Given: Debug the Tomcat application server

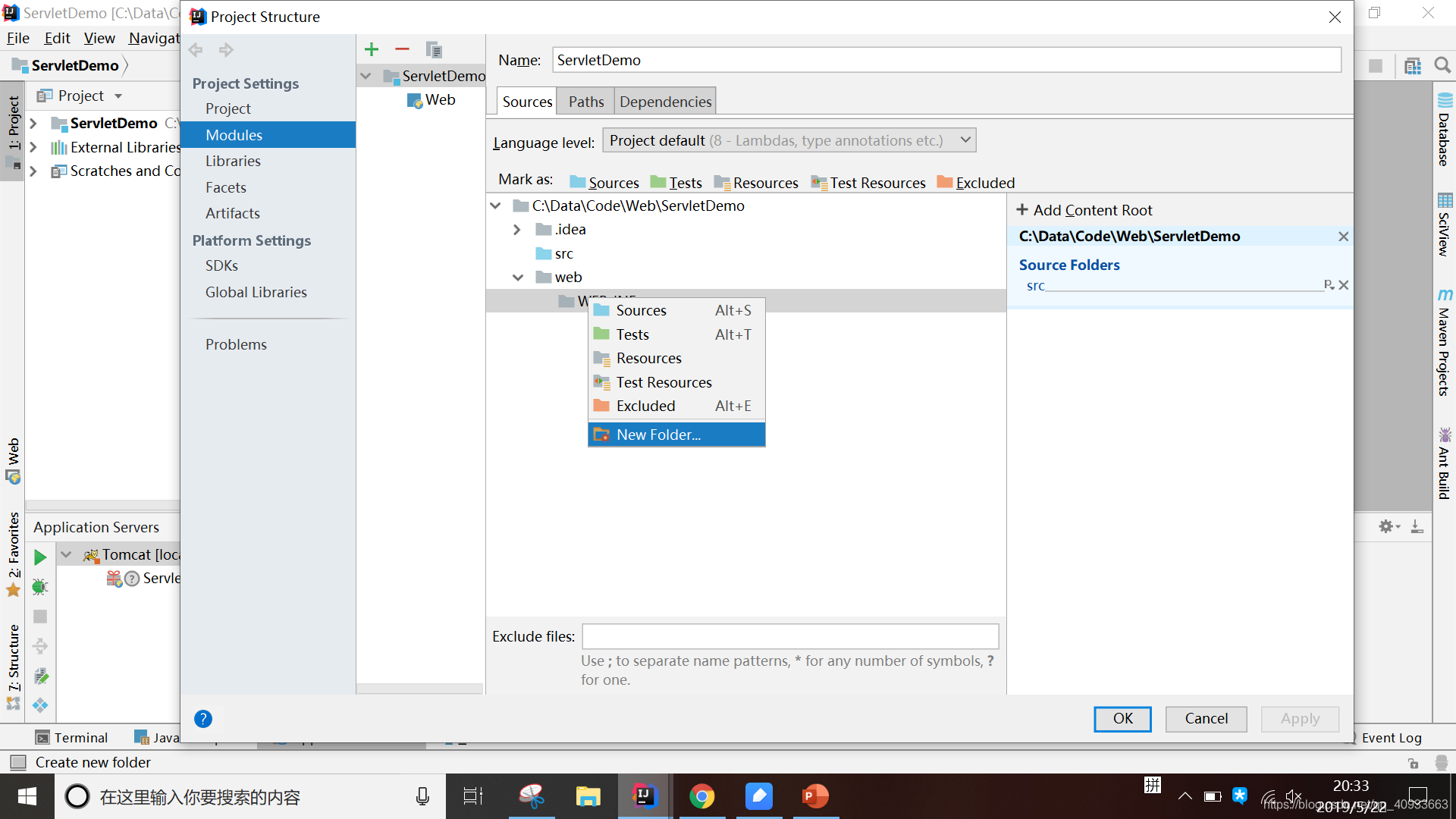Looking at the screenshot, I should pos(40,587).
